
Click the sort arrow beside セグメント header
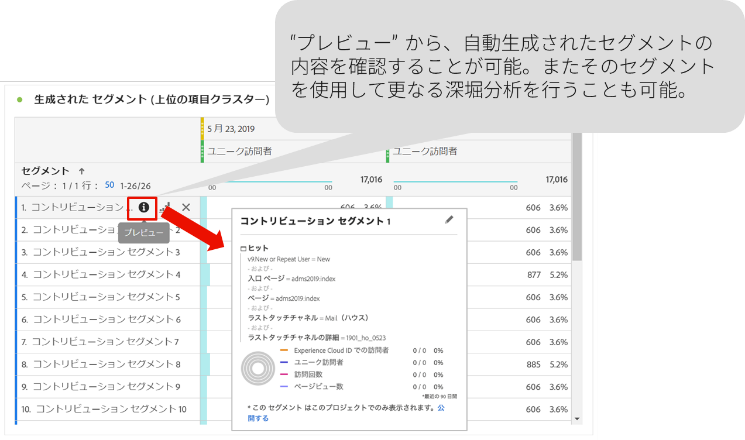click(x=82, y=171)
